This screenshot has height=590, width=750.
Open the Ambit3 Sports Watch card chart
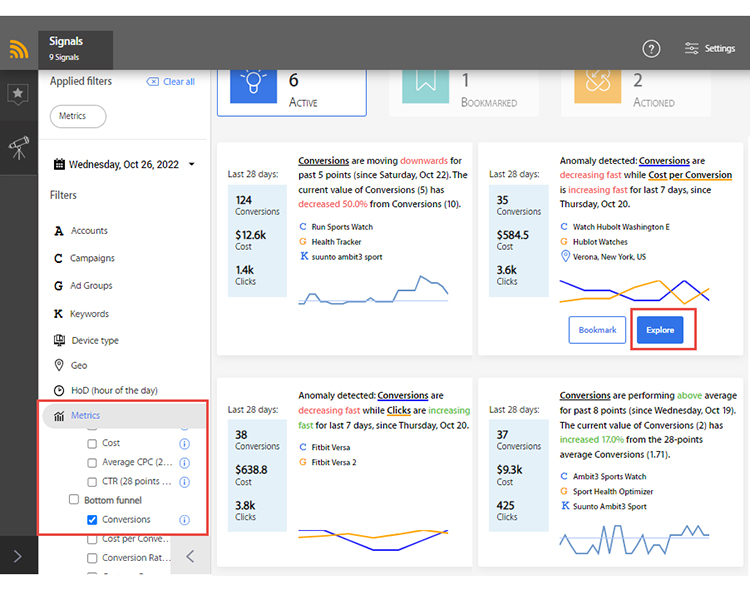click(634, 539)
